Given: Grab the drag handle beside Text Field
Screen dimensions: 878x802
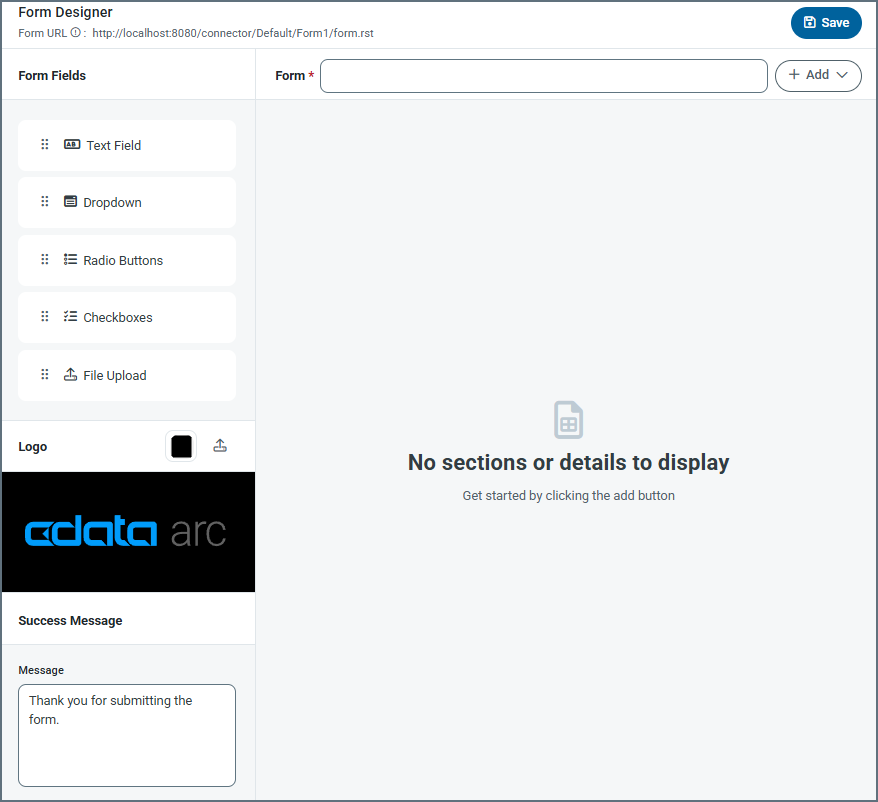Looking at the screenshot, I should (x=44, y=145).
